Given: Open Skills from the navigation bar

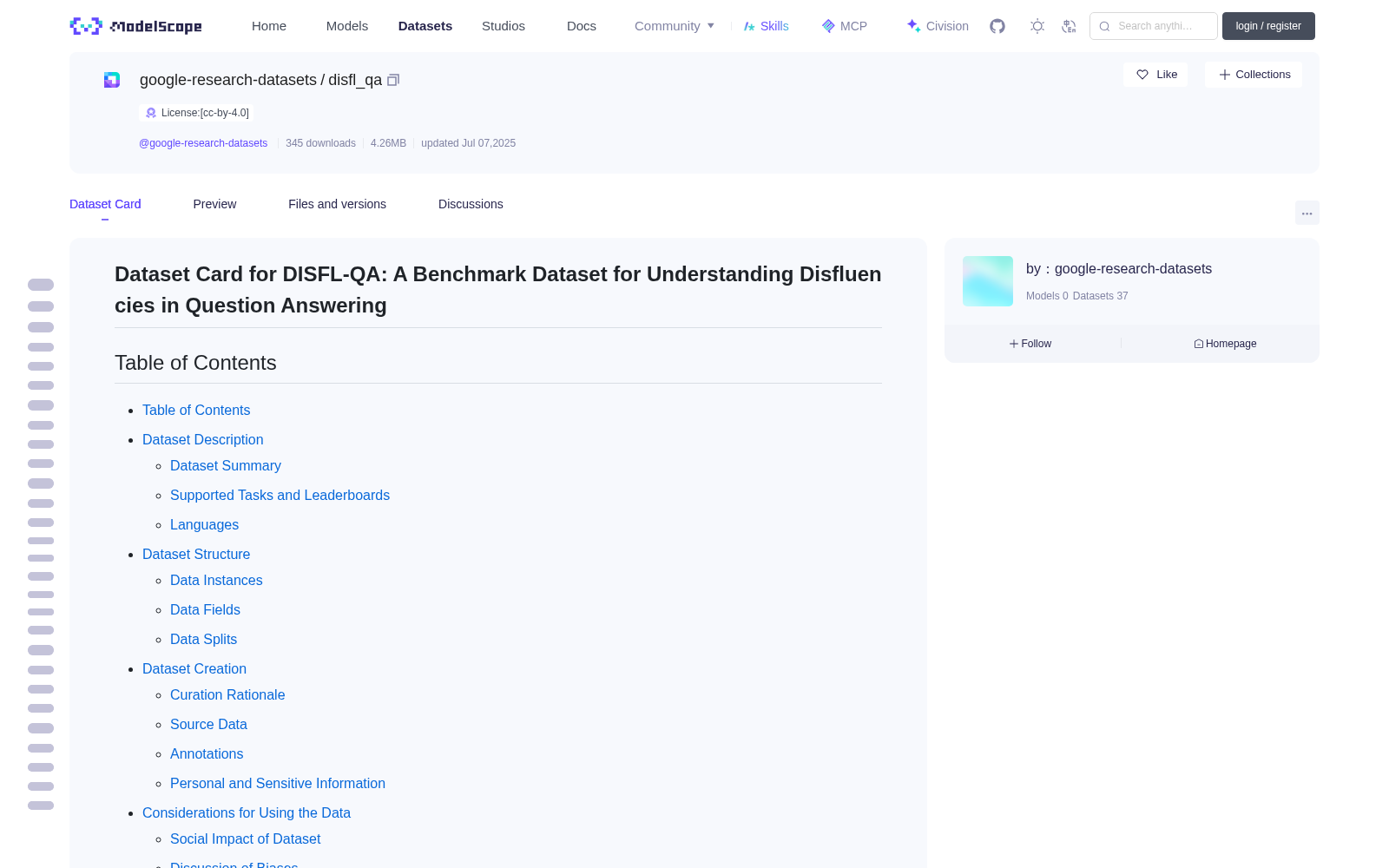Looking at the screenshot, I should click(766, 26).
